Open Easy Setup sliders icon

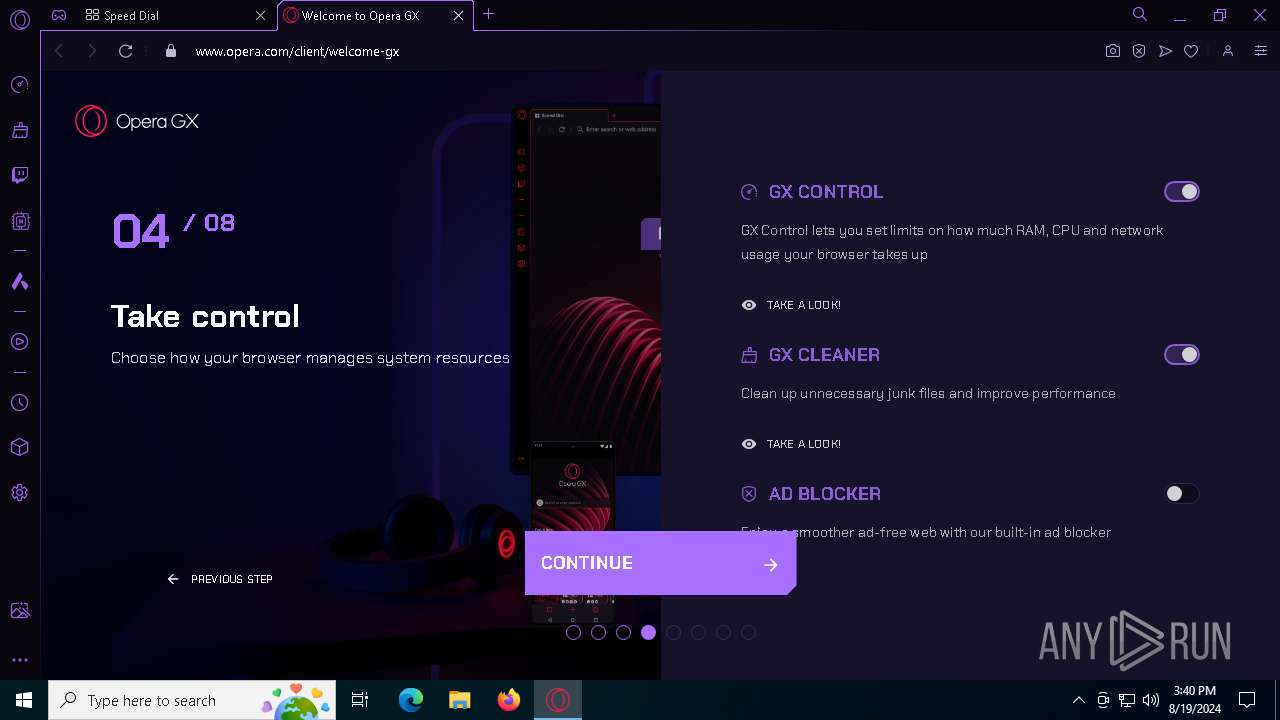(1260, 51)
